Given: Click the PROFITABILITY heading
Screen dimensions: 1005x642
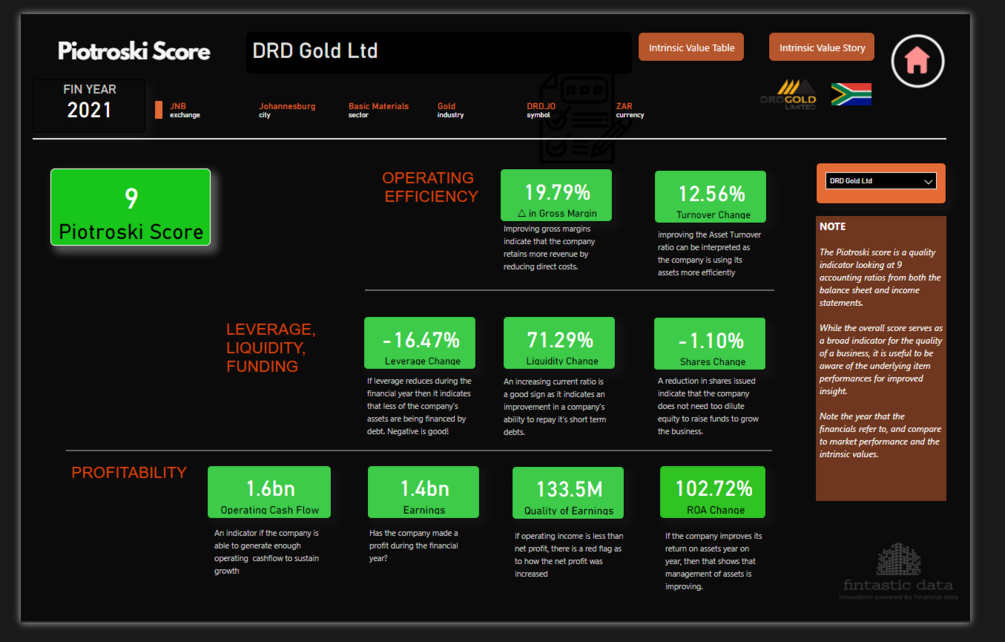Looking at the screenshot, I should [129, 473].
